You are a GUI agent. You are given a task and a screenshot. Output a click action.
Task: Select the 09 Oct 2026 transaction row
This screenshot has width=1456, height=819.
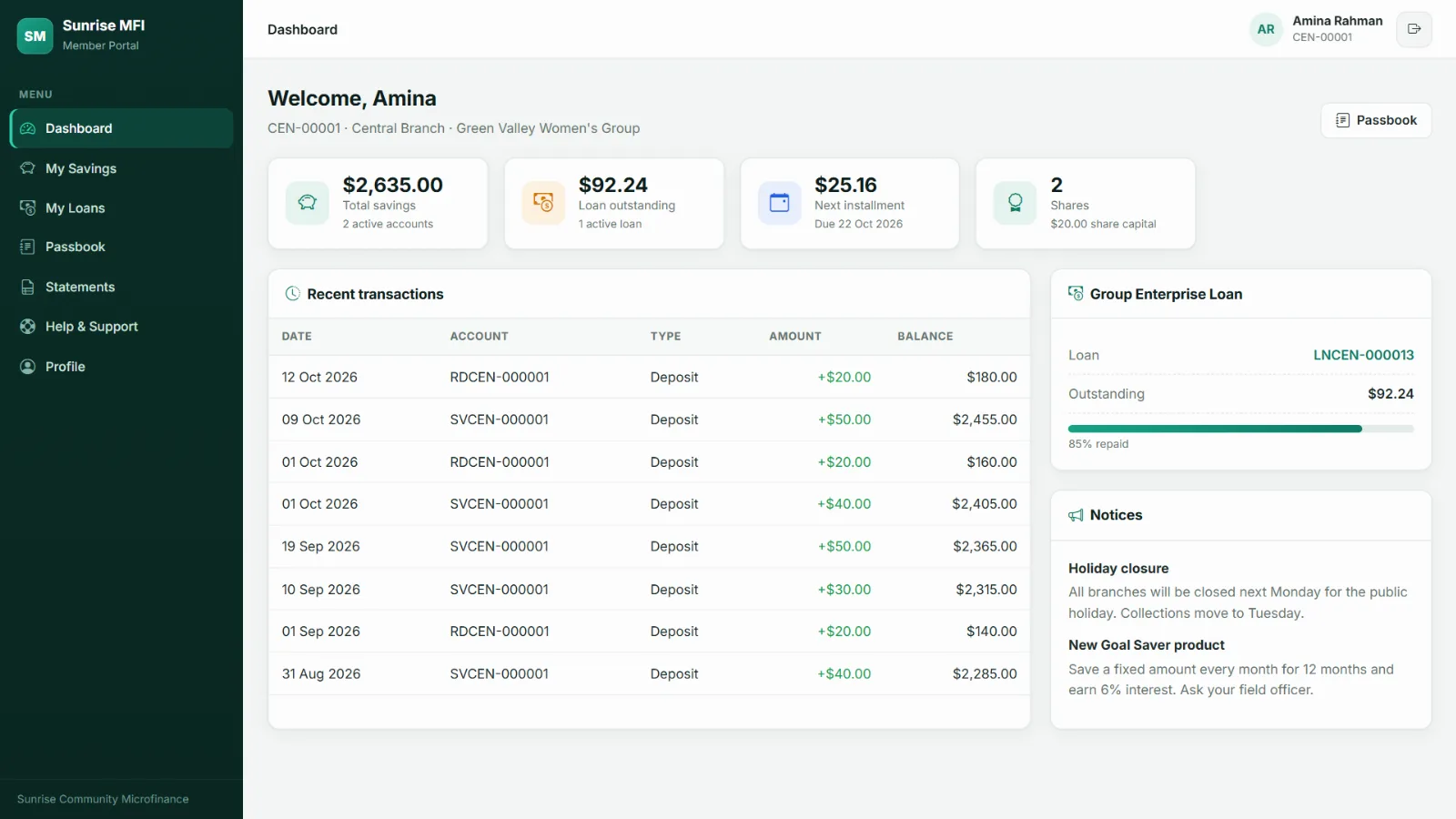click(x=649, y=420)
